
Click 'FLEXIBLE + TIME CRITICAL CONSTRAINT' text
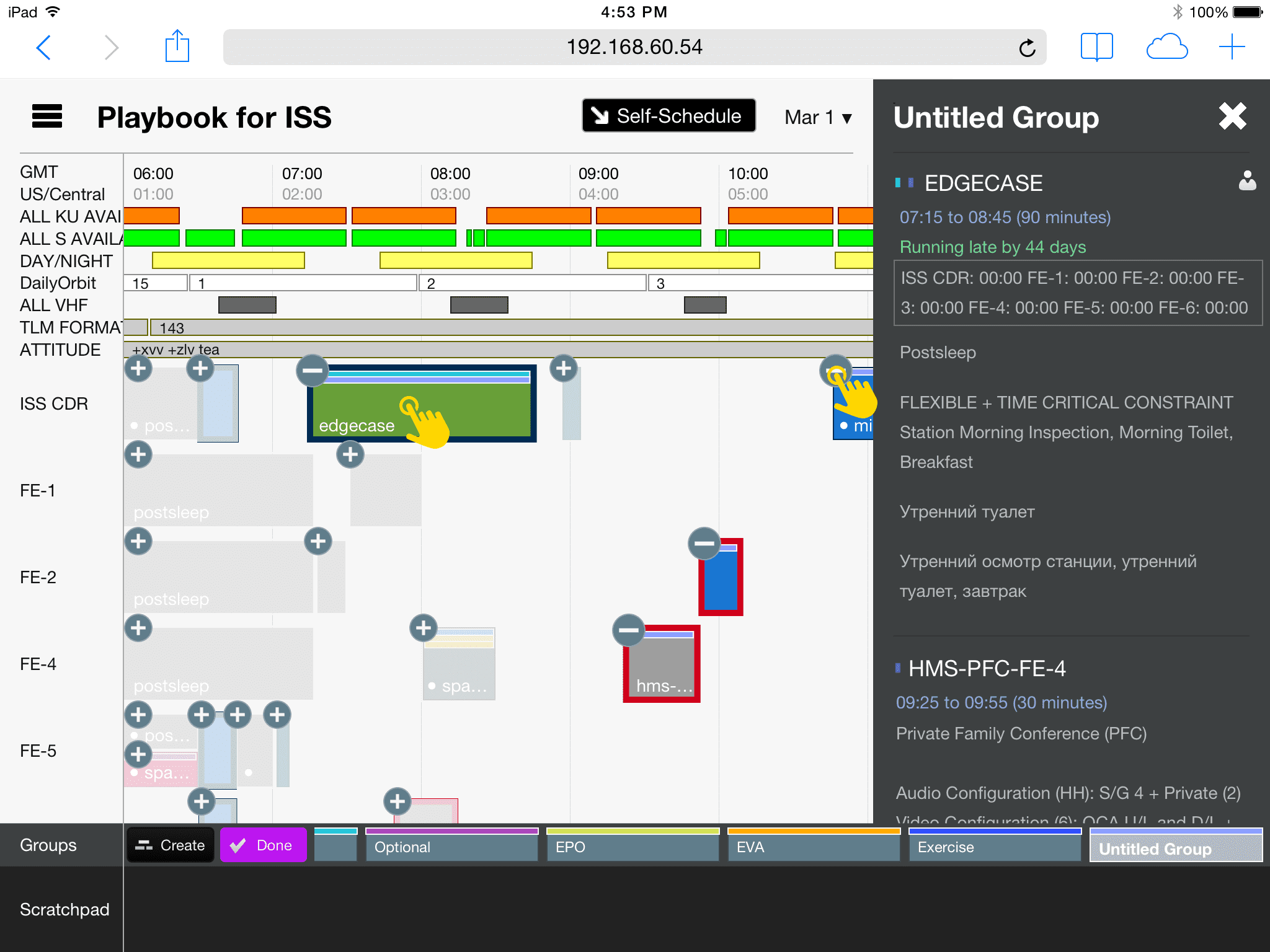(x=1066, y=402)
